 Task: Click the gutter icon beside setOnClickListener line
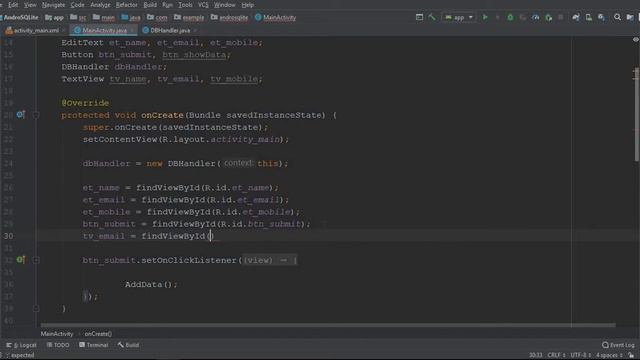(x=20, y=260)
